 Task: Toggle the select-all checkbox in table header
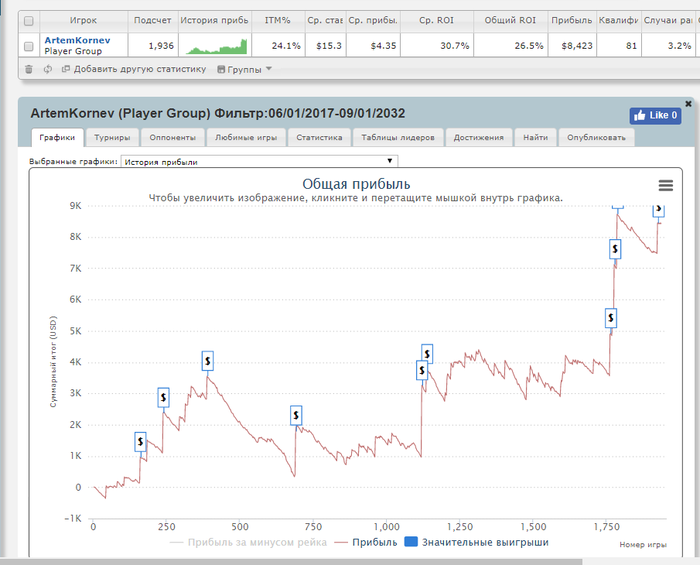(x=29, y=21)
